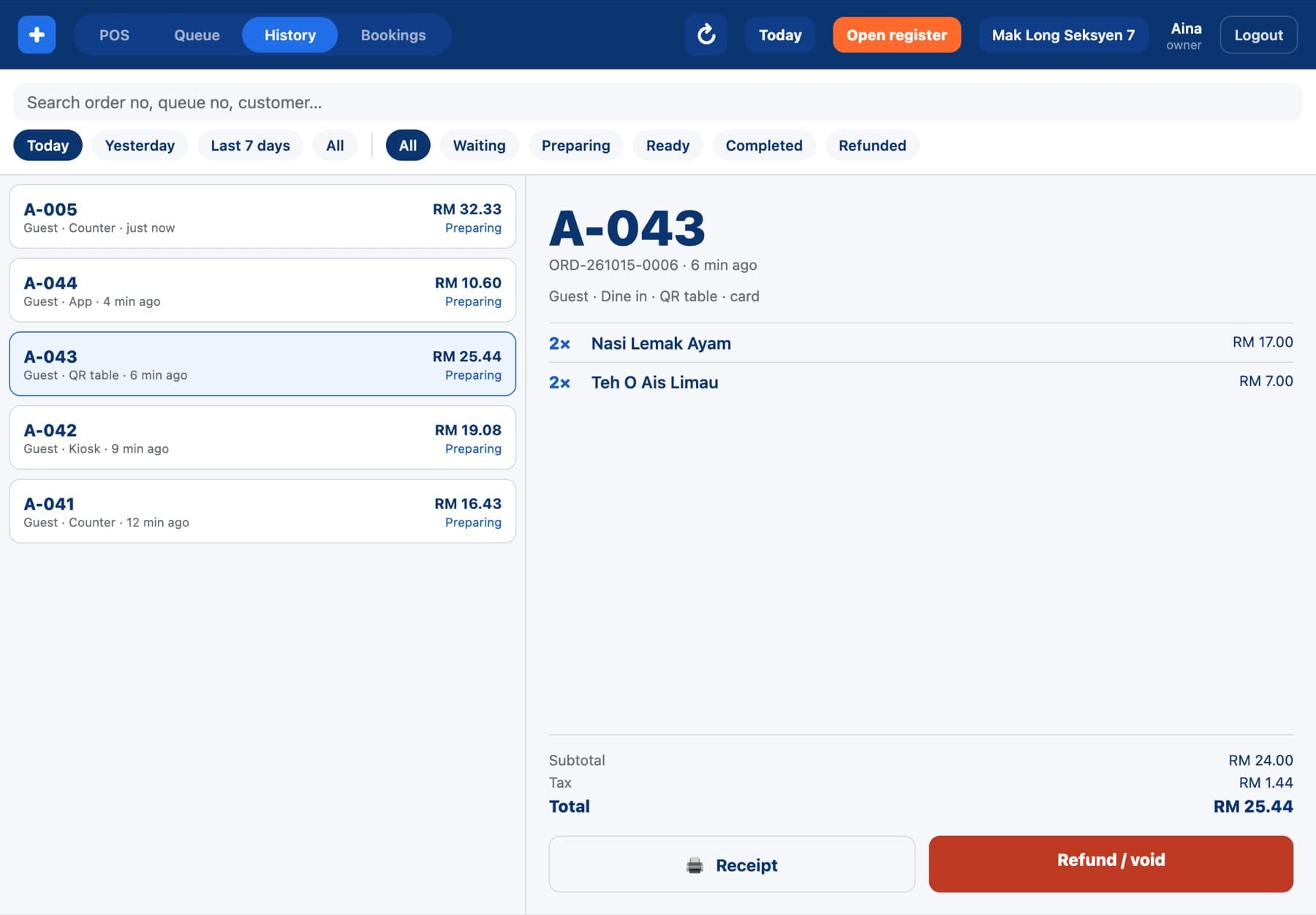Click the RM 25.44 total amount
Screen dimensions: 1316x915
[1253, 806]
